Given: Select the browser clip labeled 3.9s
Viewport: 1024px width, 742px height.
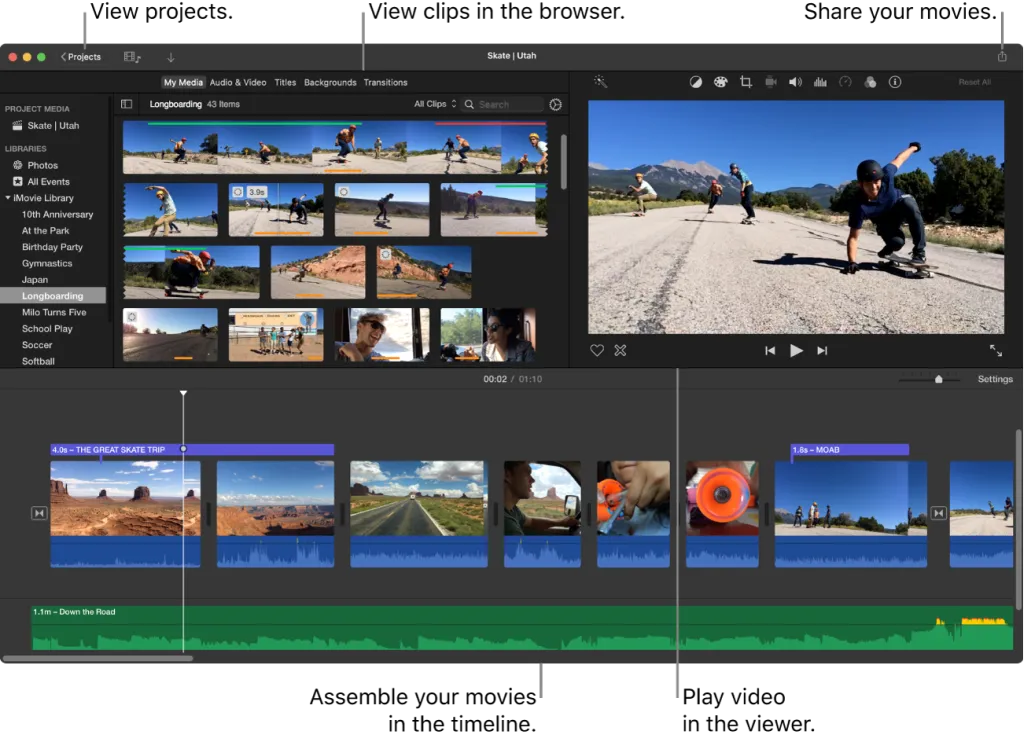Looking at the screenshot, I should coord(276,209).
